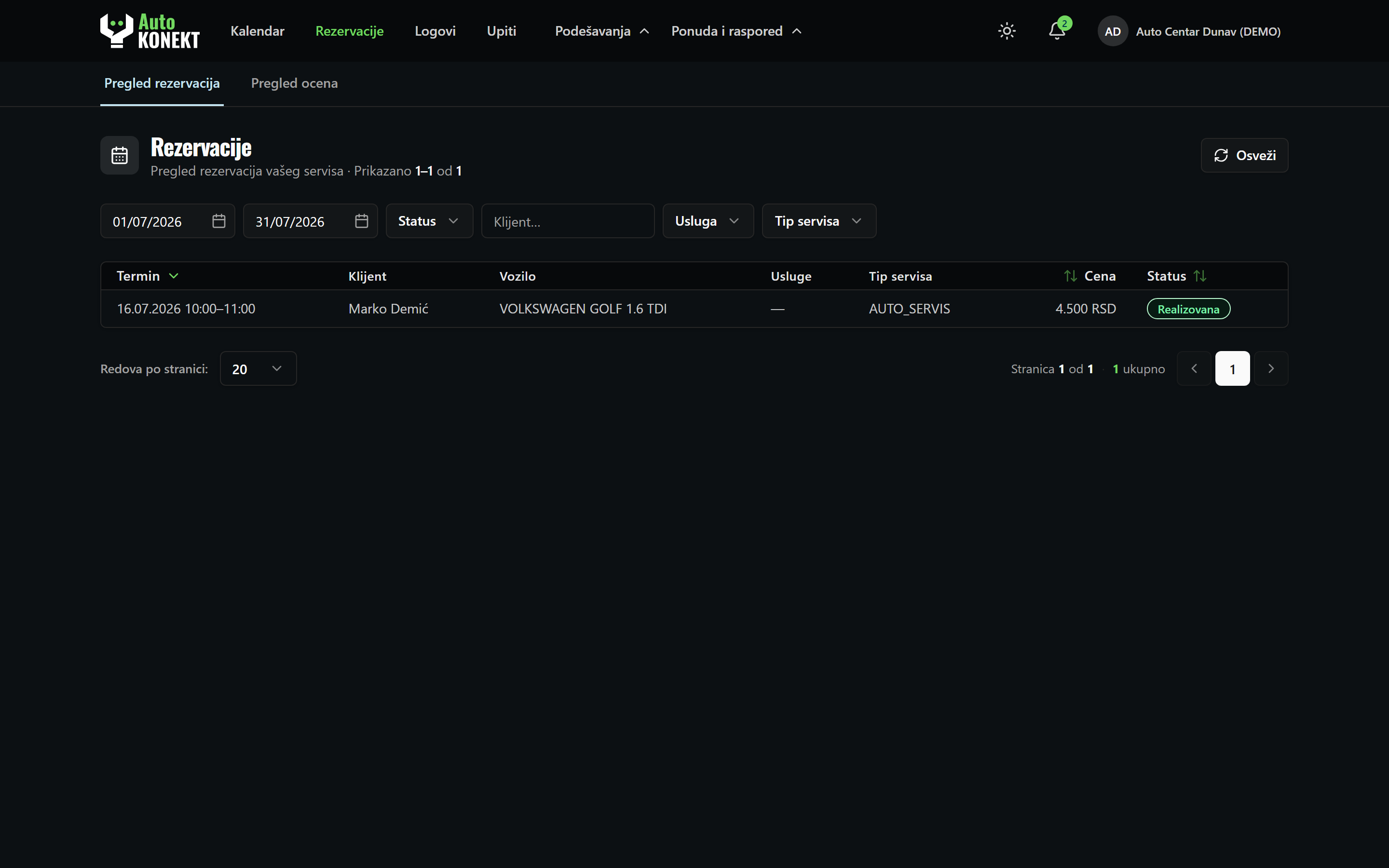Select page 1 button
This screenshot has height=868, width=1389.
click(1232, 368)
